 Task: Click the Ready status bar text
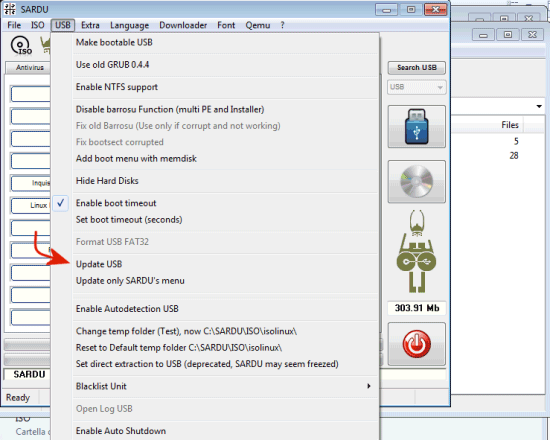18,398
